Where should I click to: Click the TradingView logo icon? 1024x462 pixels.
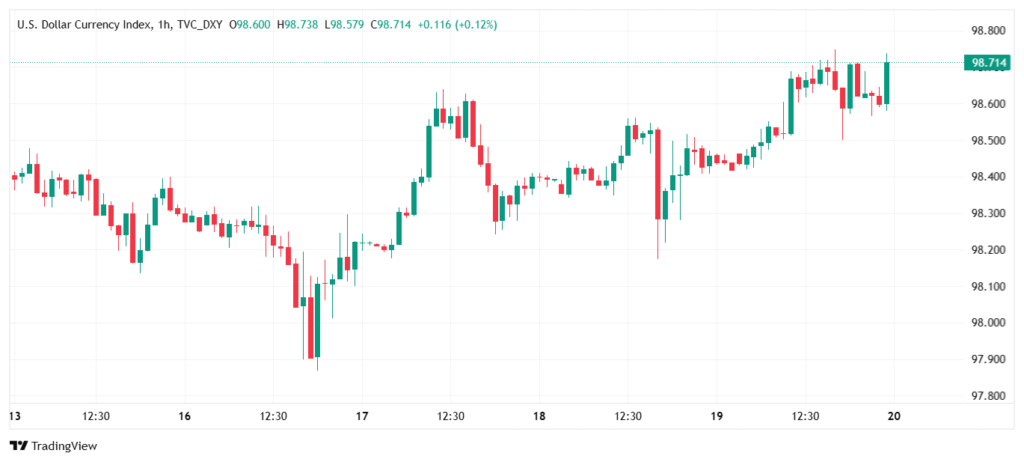click(18, 445)
